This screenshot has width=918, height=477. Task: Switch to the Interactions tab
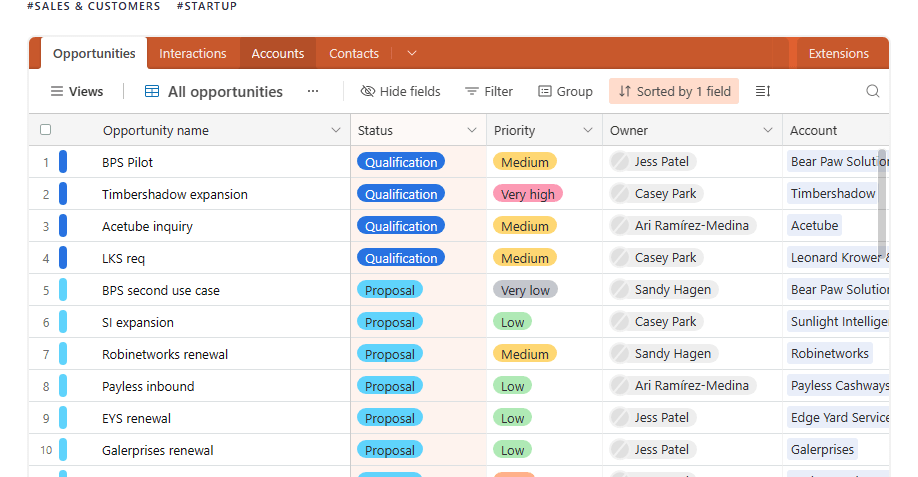[x=193, y=54]
